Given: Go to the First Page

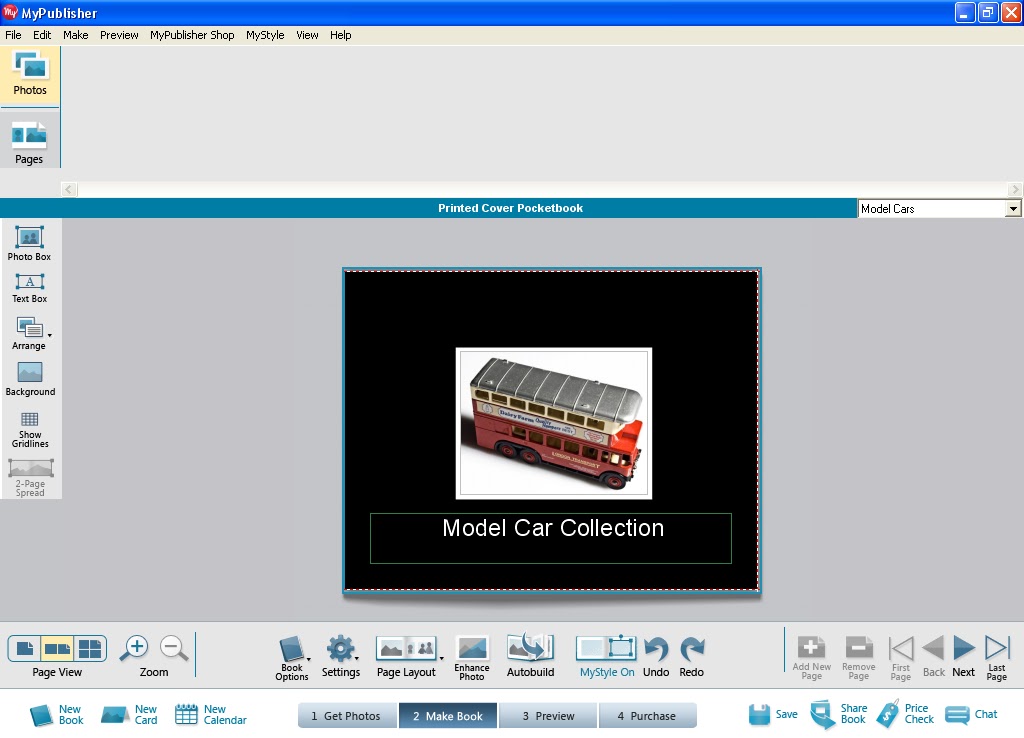Looking at the screenshot, I should (x=901, y=658).
